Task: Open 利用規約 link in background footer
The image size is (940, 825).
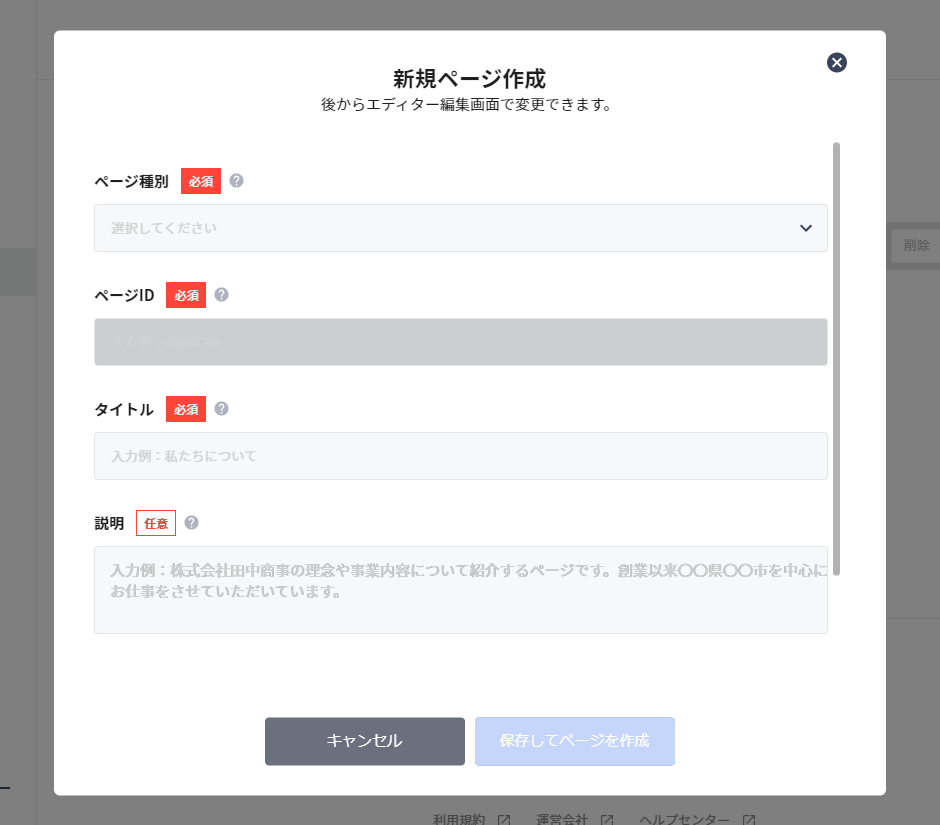Action: click(x=459, y=819)
